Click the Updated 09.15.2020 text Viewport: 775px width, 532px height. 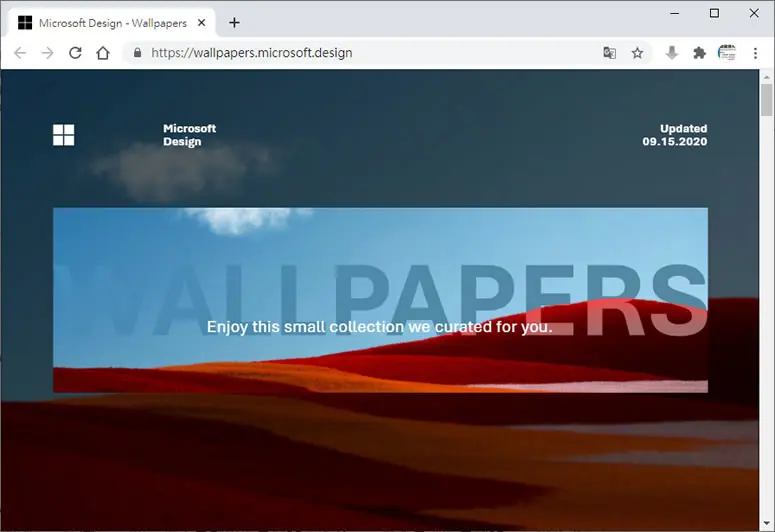tap(675, 135)
